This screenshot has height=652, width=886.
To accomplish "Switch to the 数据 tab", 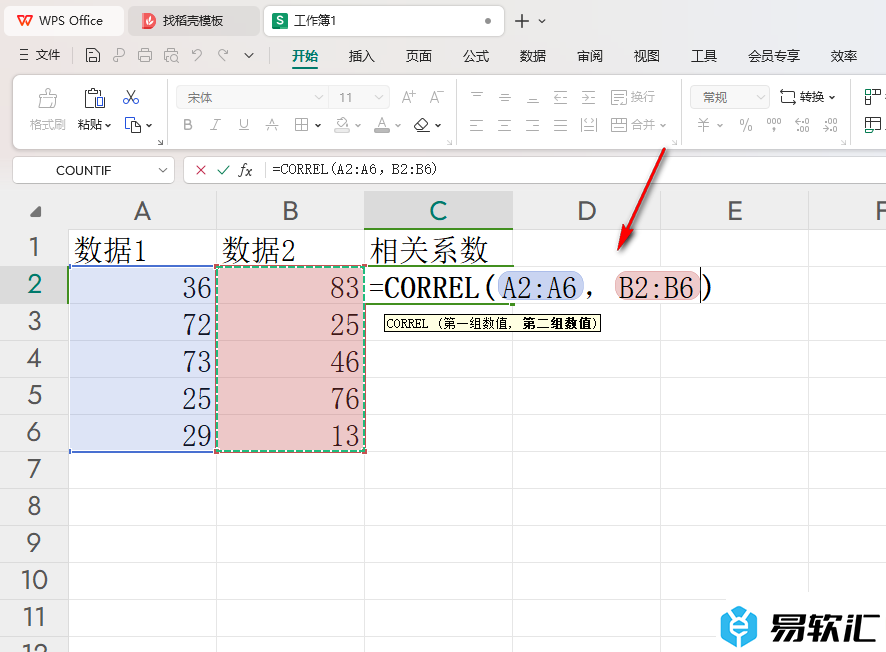I will point(533,56).
